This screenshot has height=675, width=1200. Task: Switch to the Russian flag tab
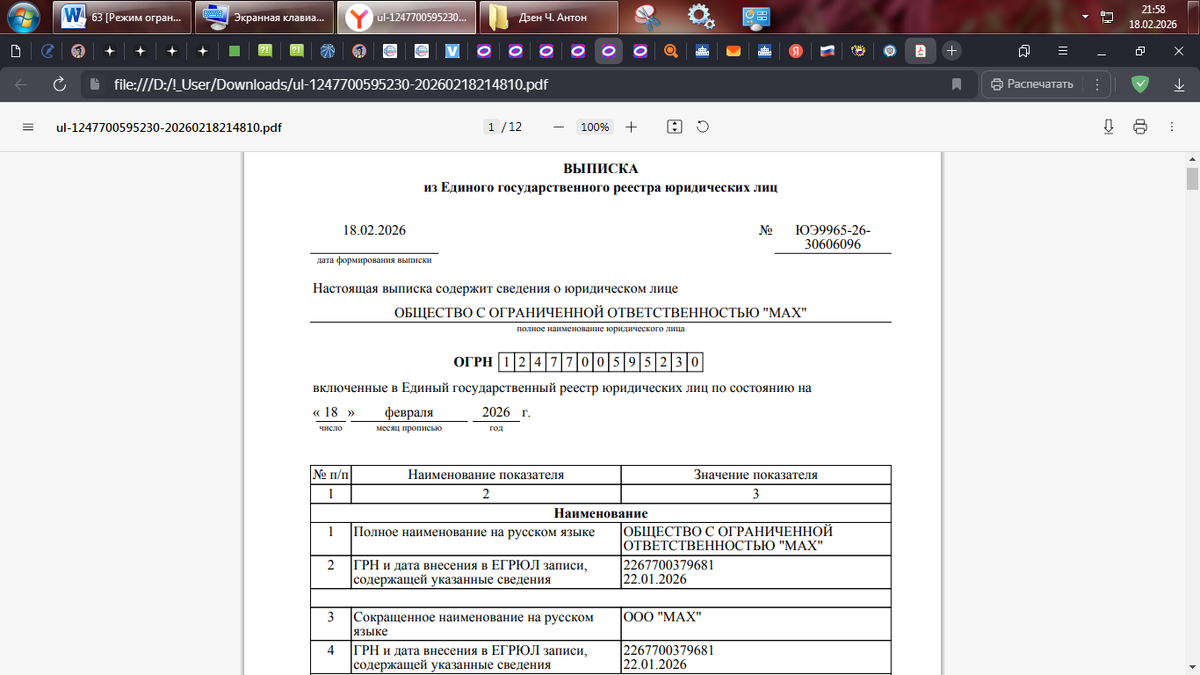coord(827,50)
